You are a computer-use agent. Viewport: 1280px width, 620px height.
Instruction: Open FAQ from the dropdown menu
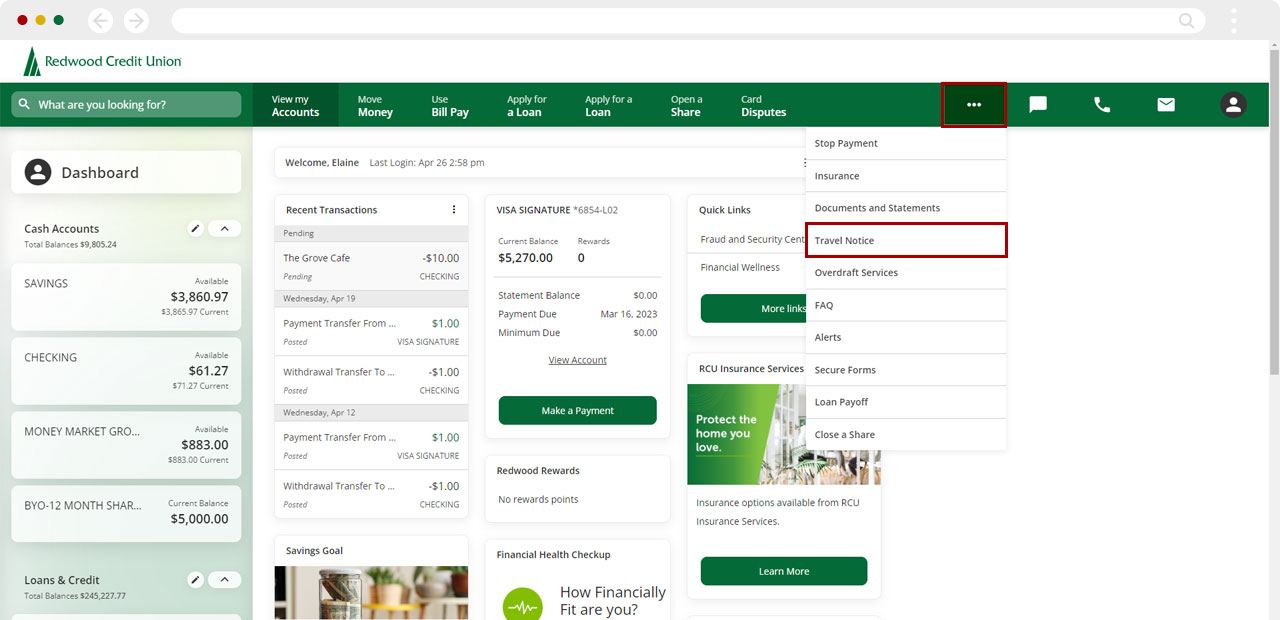coord(906,305)
